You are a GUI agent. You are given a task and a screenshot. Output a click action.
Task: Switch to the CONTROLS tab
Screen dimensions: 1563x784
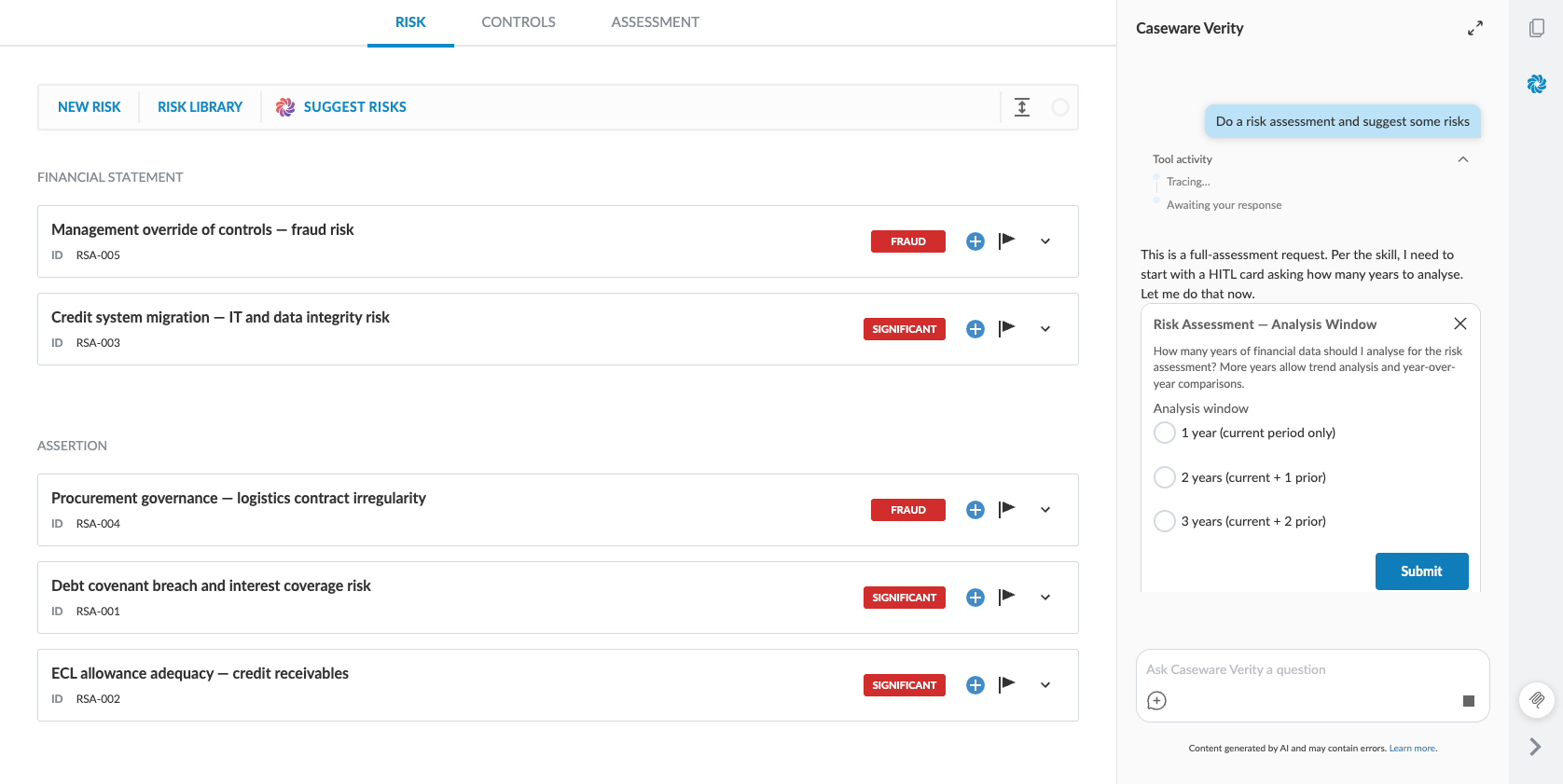tap(519, 22)
